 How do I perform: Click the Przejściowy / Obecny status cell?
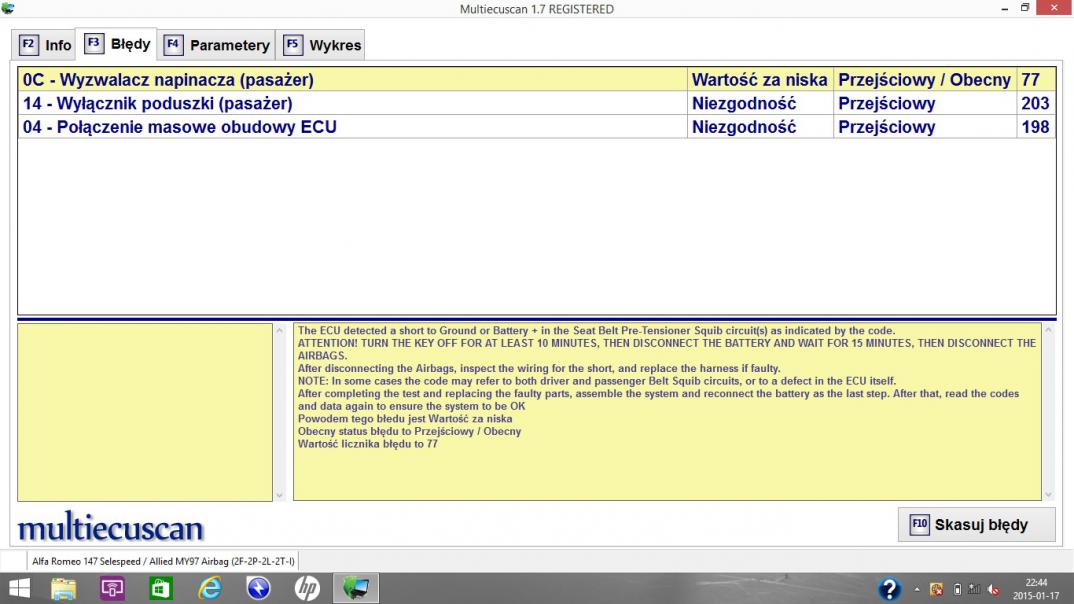point(925,79)
